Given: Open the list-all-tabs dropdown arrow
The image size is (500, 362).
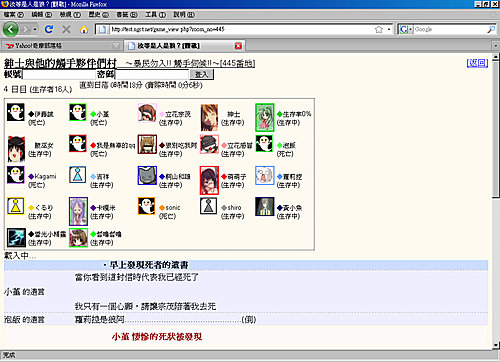Looking at the screenshot, I should point(495,46).
